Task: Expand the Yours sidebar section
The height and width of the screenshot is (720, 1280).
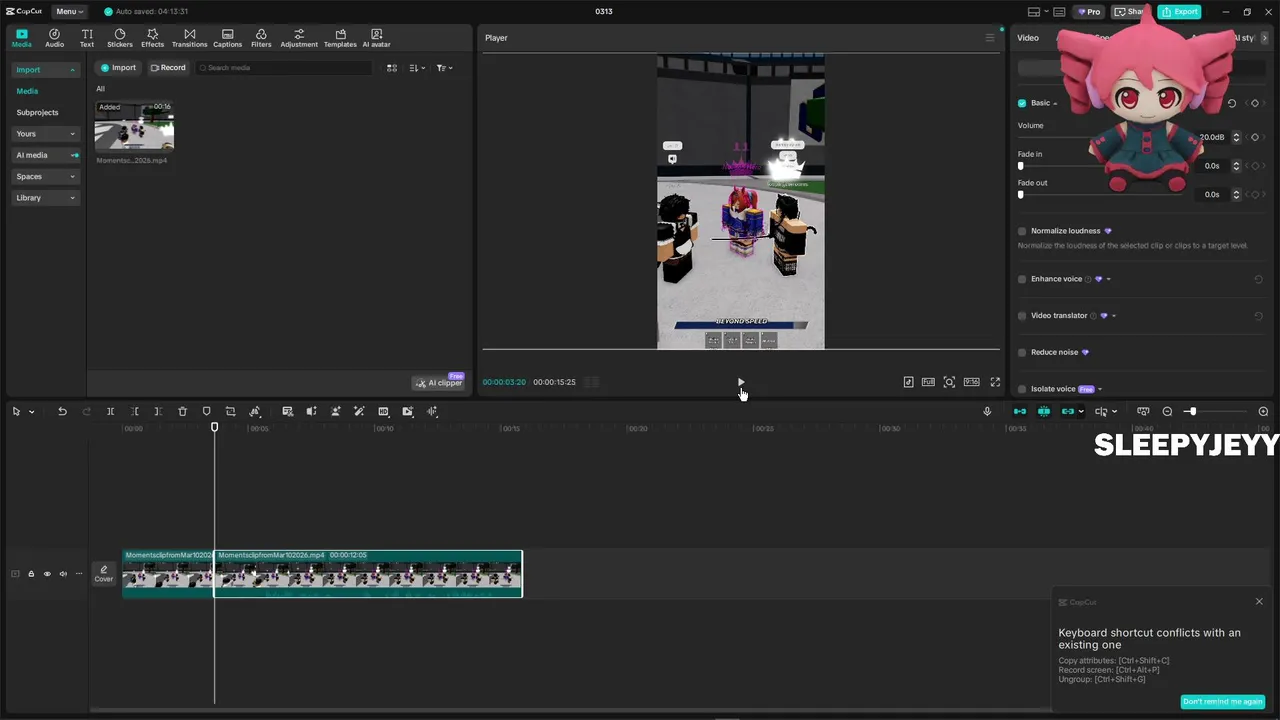Action: point(45,134)
